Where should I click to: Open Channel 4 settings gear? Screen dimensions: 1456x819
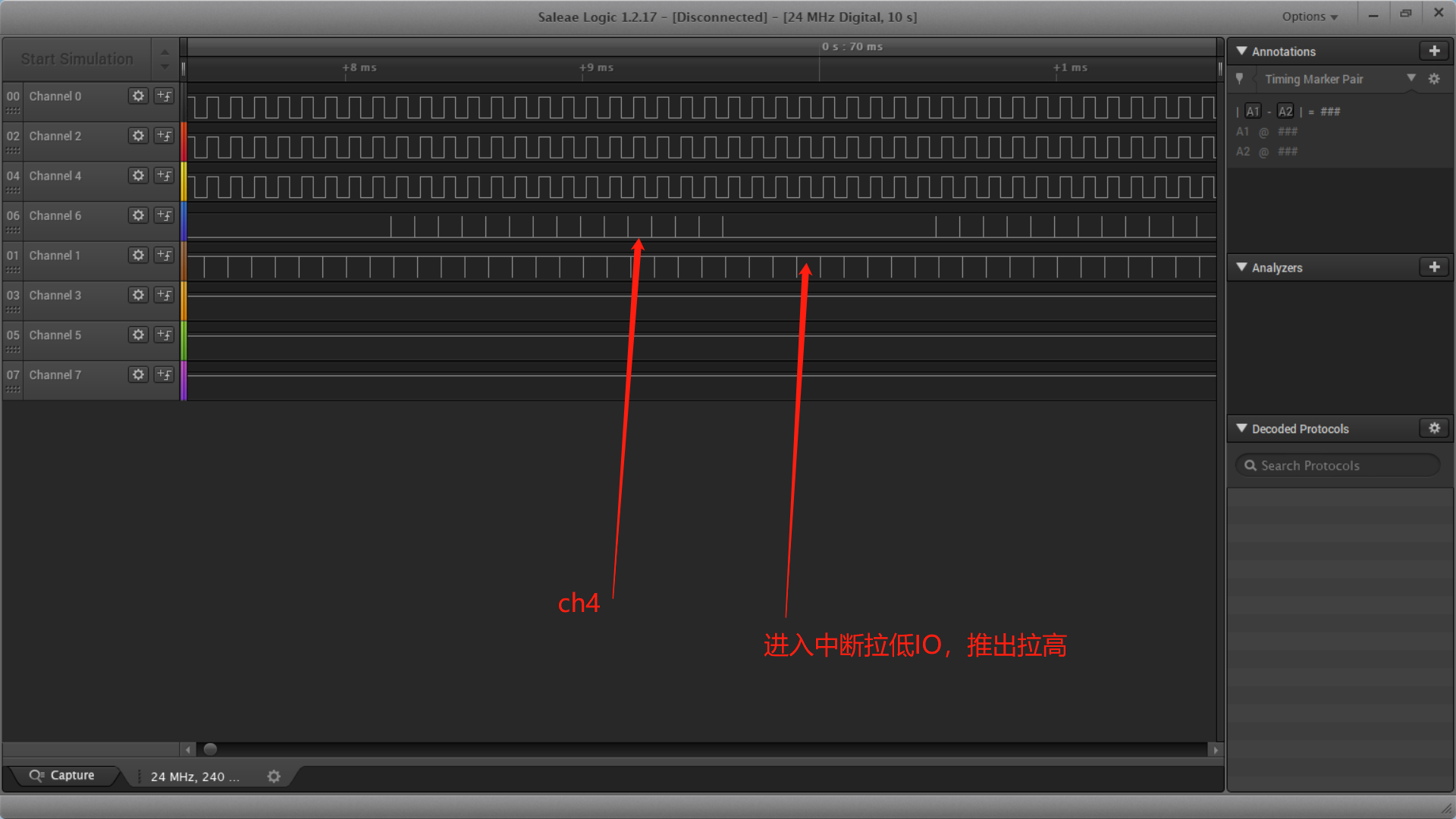(138, 175)
